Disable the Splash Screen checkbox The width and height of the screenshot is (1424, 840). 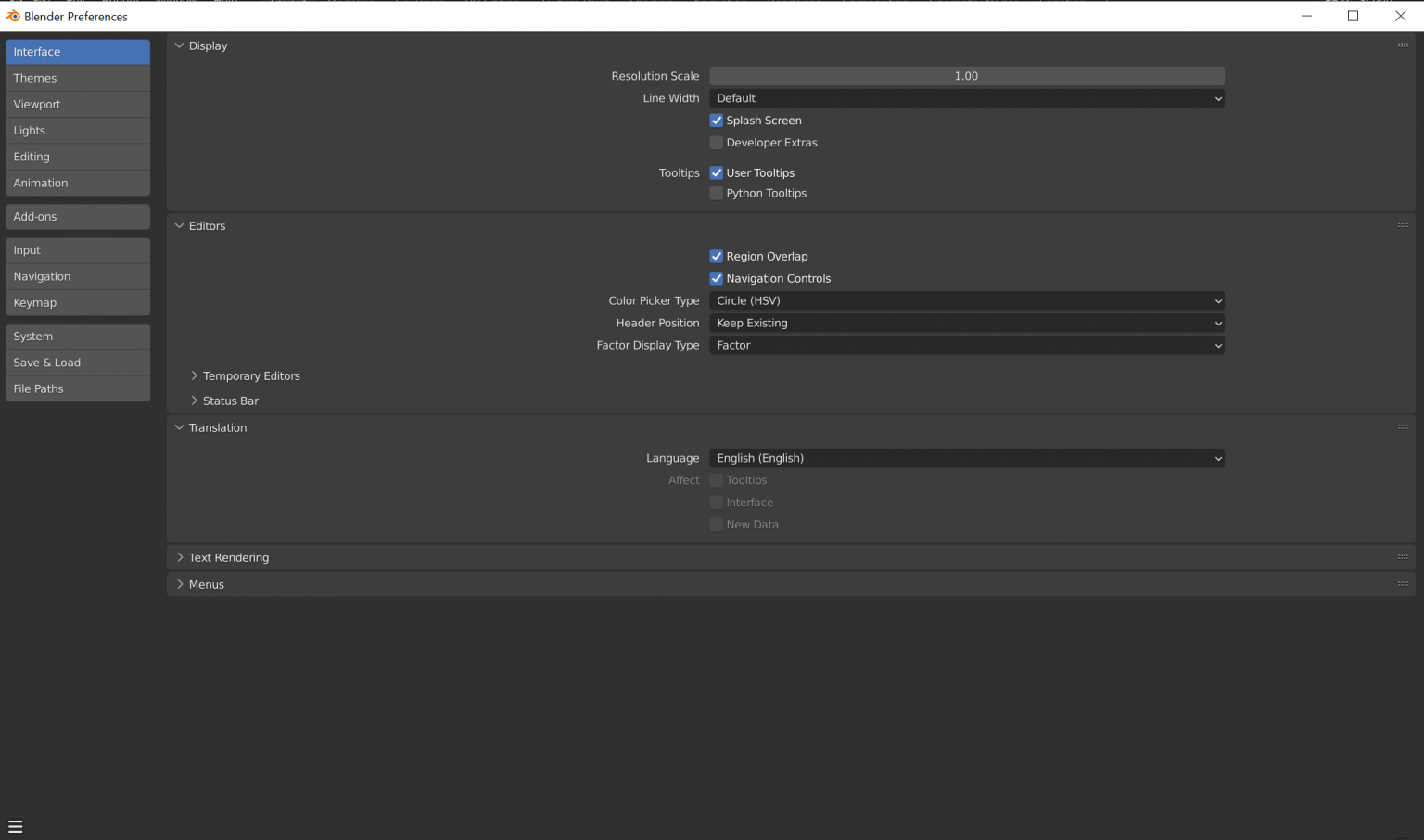(716, 121)
